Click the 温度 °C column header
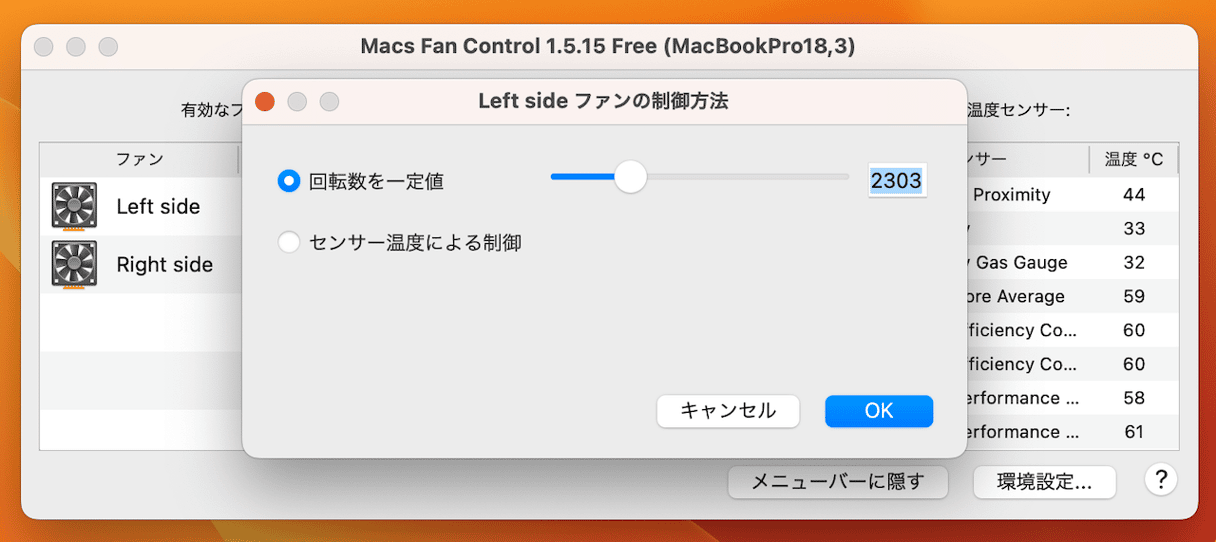1216x542 pixels. click(1134, 159)
